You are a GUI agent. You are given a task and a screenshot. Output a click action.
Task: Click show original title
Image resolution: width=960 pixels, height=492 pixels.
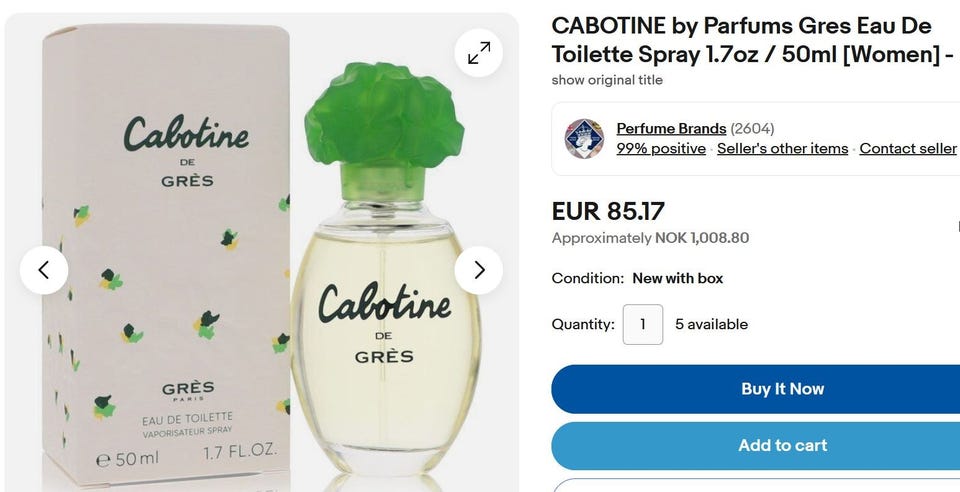click(x=607, y=80)
